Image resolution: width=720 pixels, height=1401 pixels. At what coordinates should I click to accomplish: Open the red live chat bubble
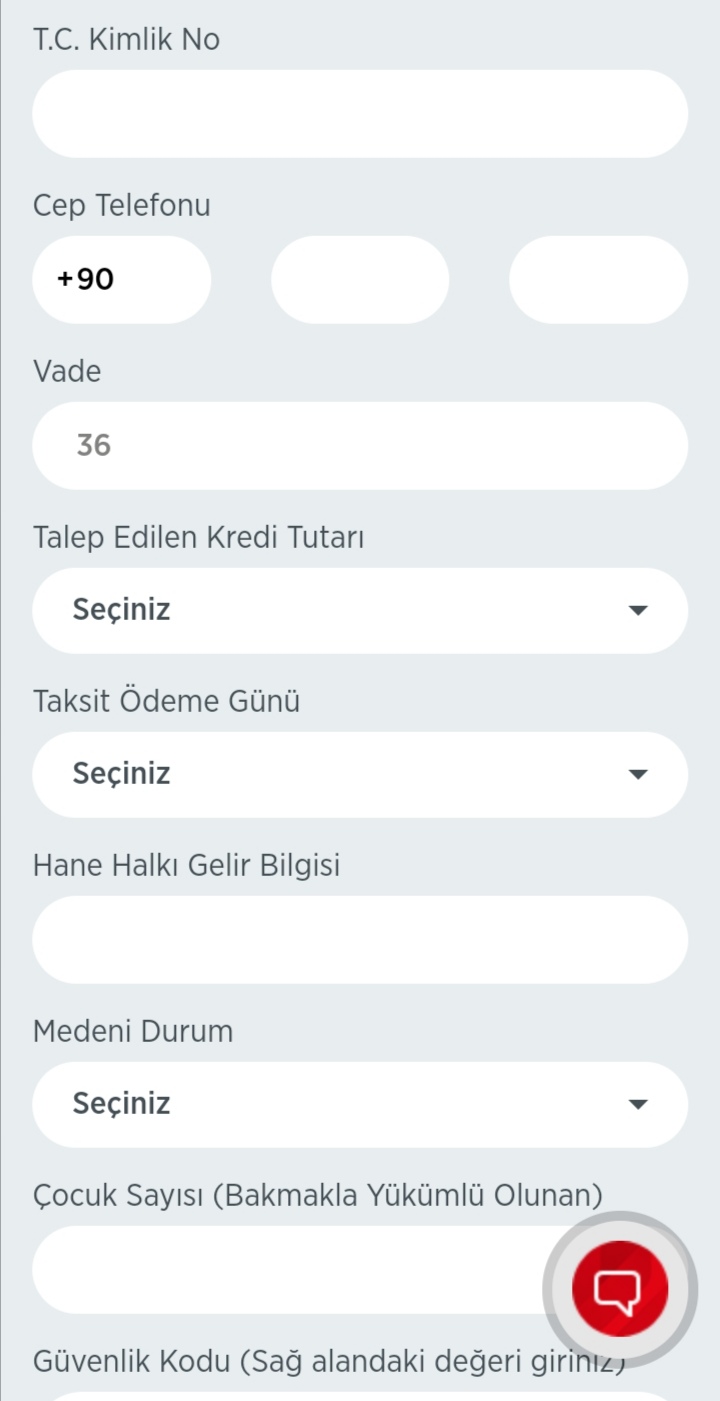click(619, 1289)
